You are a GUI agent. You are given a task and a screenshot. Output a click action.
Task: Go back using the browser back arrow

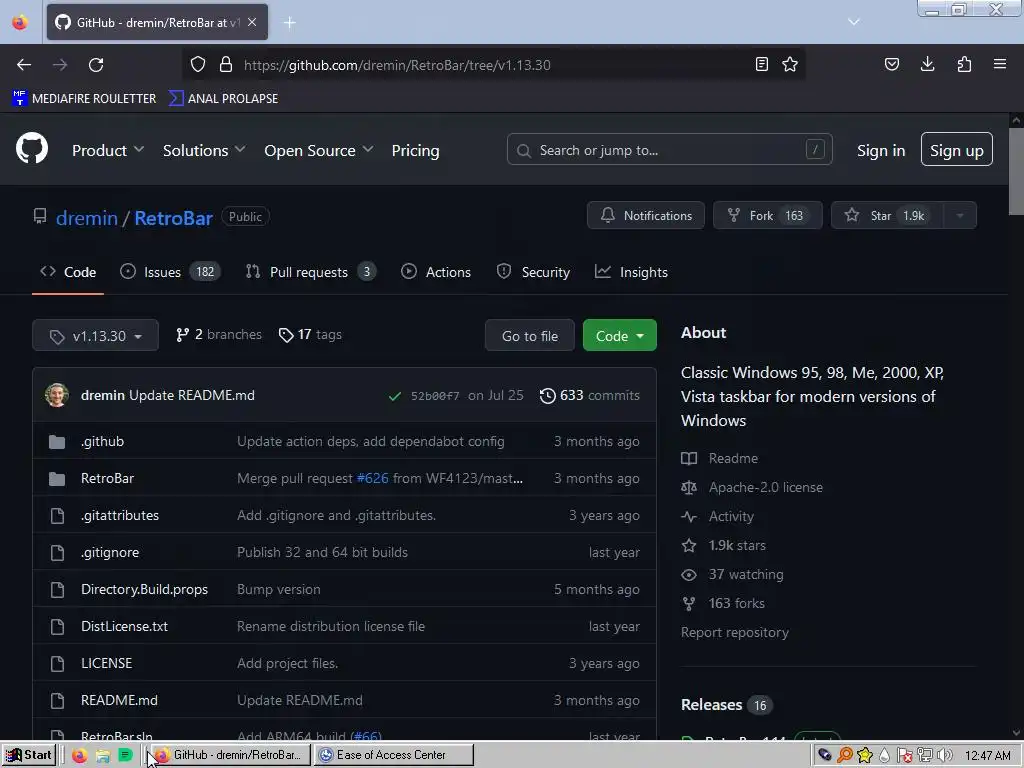point(24,65)
